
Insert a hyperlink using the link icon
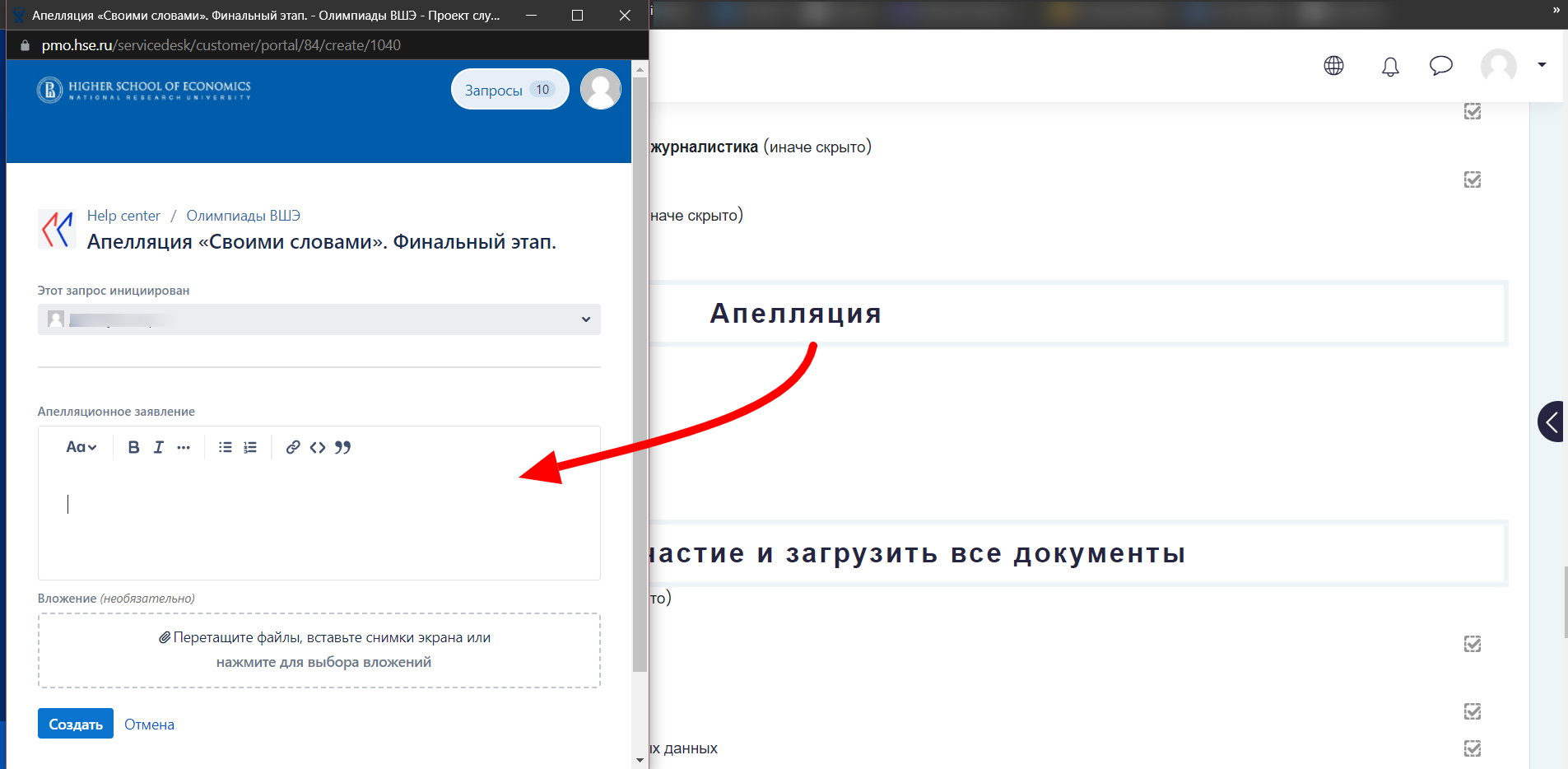coord(293,447)
